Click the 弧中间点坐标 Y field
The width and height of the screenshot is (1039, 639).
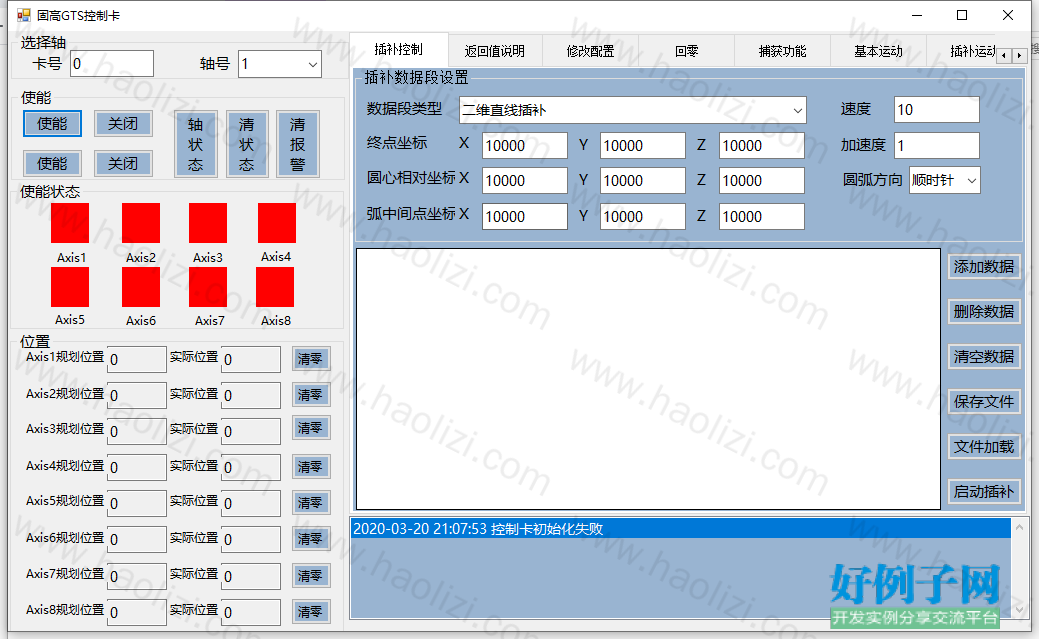(643, 217)
